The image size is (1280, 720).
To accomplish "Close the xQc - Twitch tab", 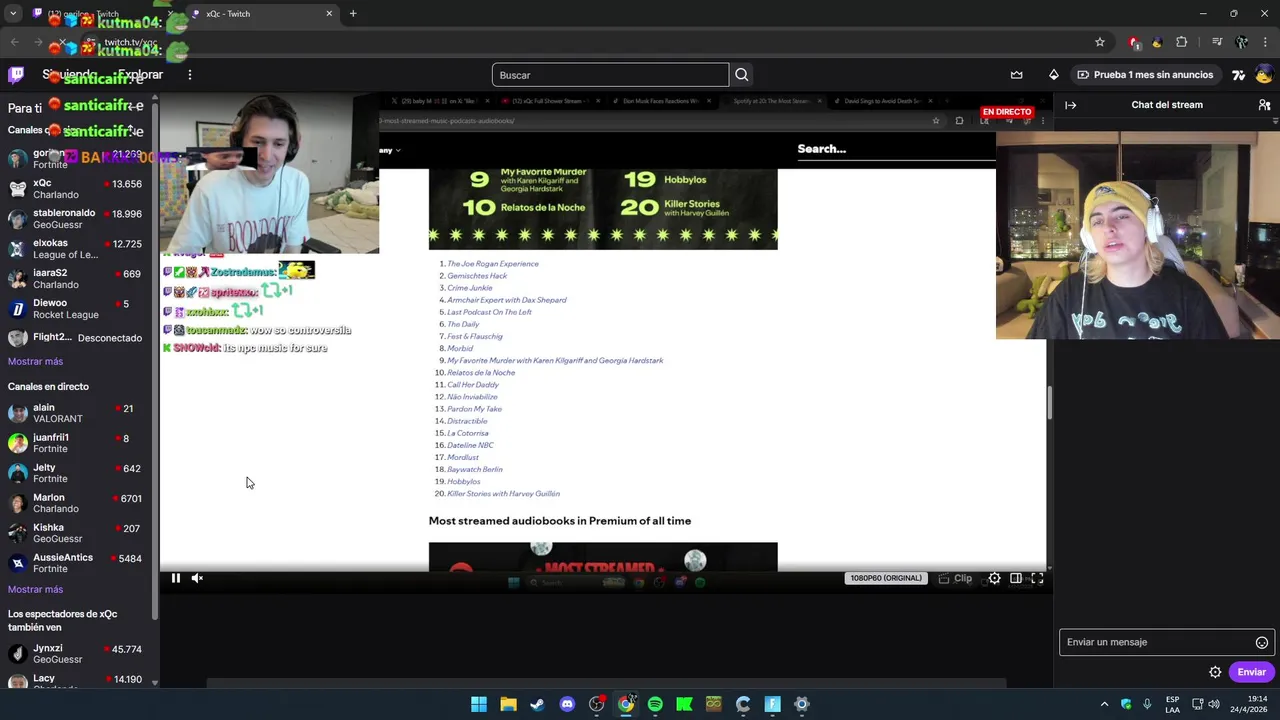I will pos(329,14).
